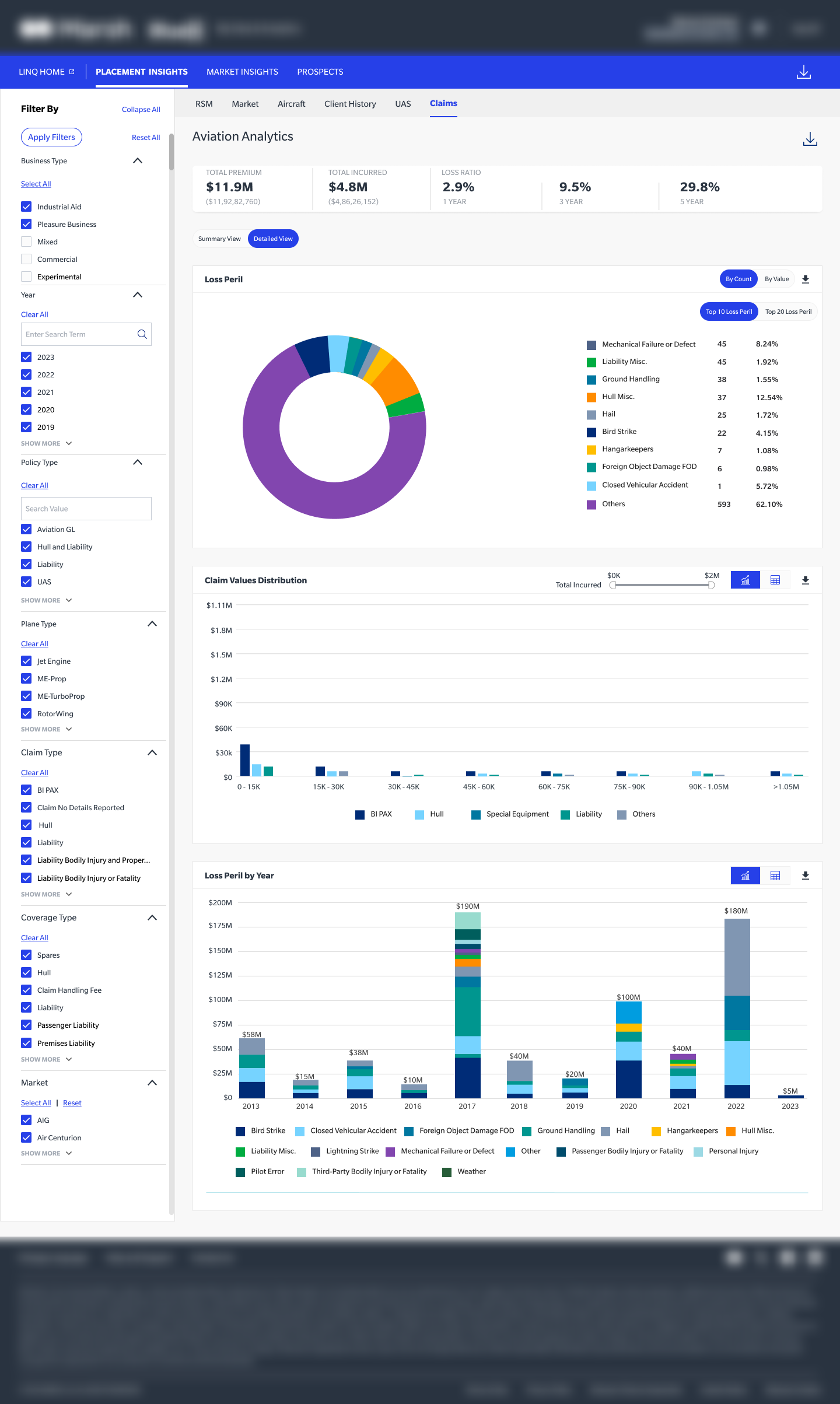Collapse the Business Type filter section
Viewport: 840px width, 1404px height.
coord(138,160)
